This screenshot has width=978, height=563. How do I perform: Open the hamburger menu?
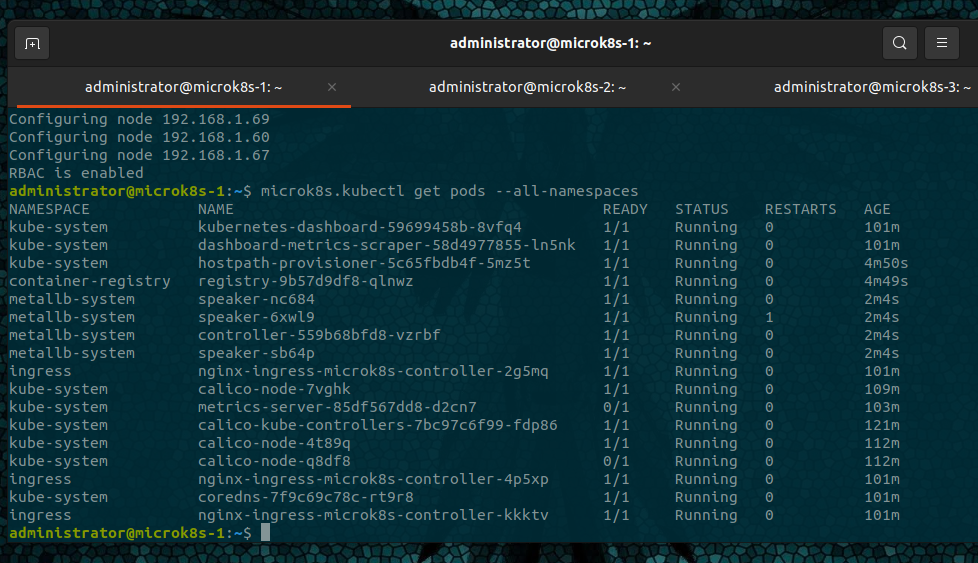coord(942,43)
